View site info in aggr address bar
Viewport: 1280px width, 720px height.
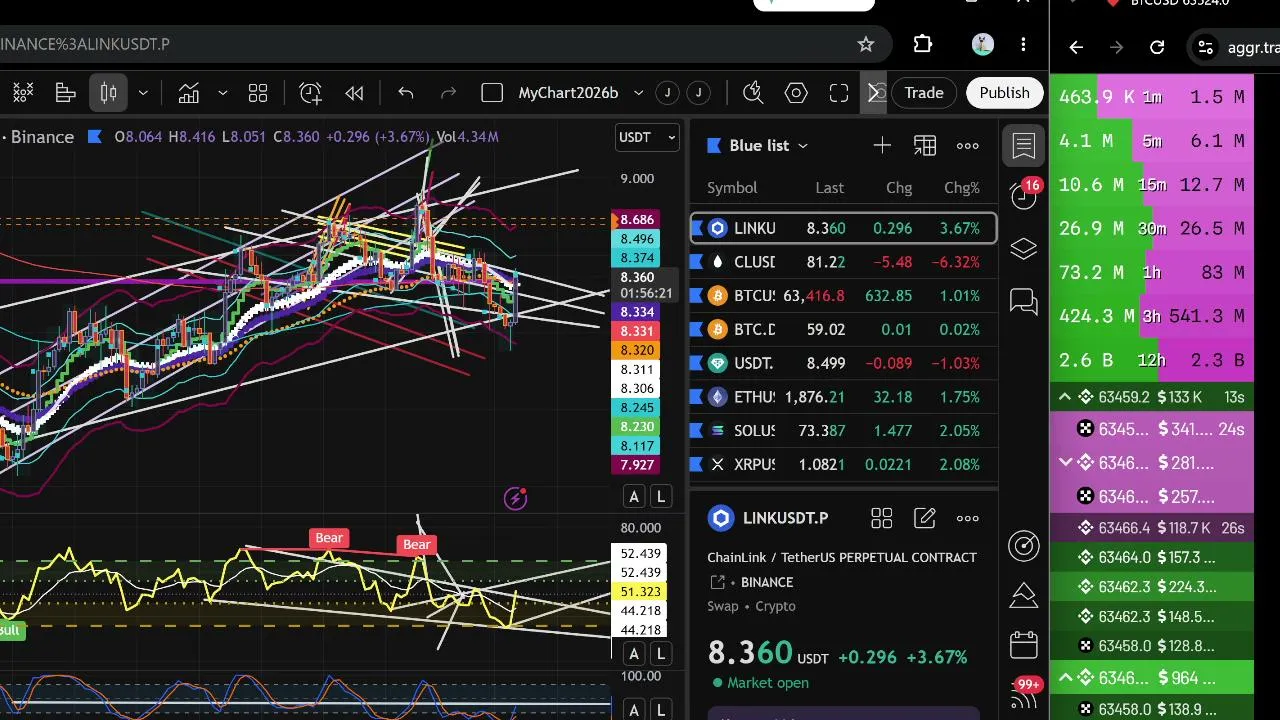click(1207, 47)
